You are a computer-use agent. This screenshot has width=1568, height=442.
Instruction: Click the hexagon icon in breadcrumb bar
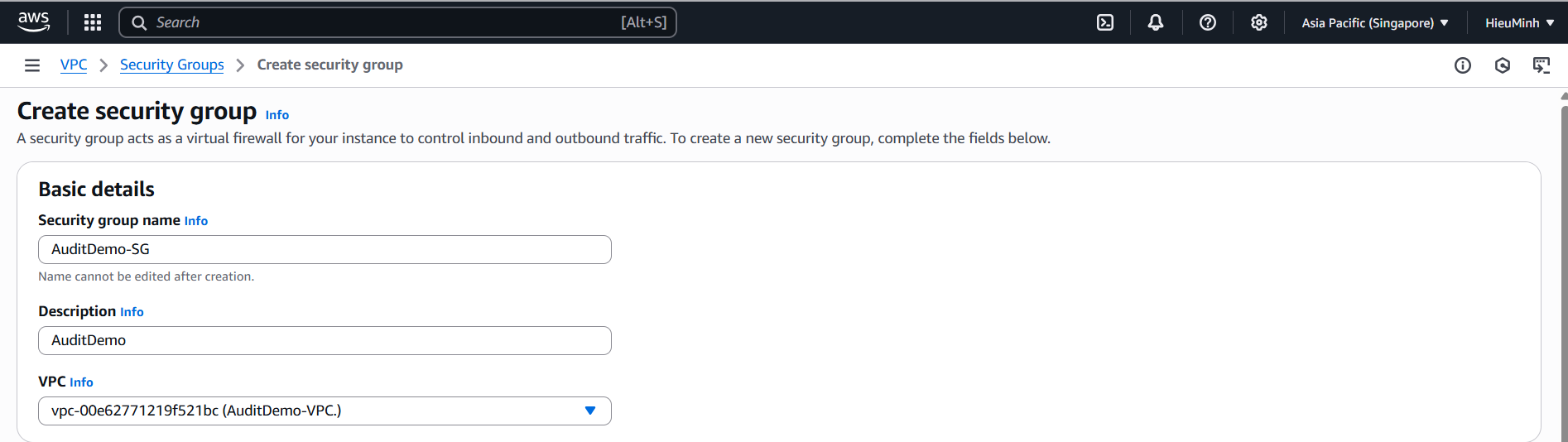[1503, 65]
